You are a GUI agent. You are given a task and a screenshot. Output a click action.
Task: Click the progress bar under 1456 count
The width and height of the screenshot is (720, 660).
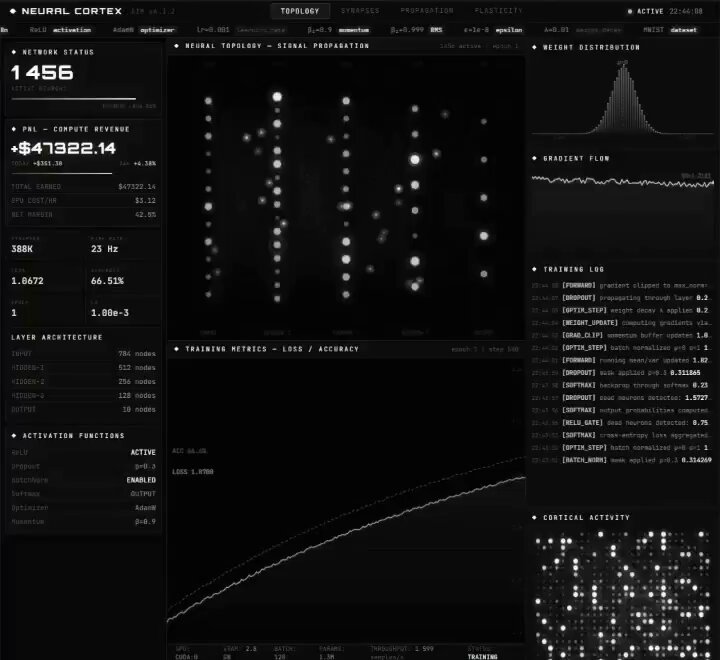[x=73, y=99]
